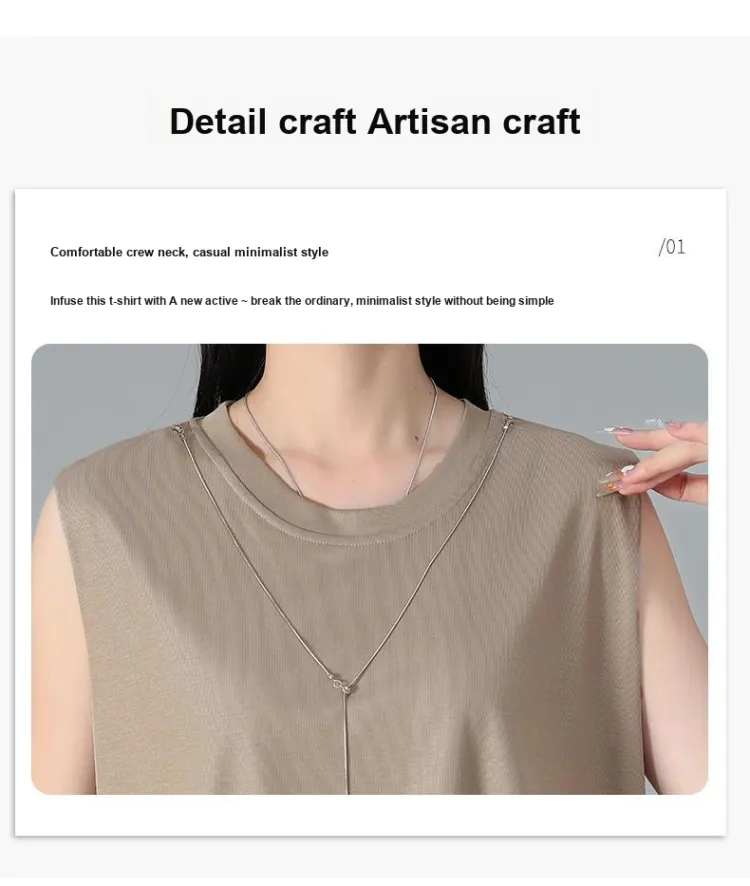Click the chain clasp on the left shoulder
The height and width of the screenshot is (886, 750).
(180, 430)
